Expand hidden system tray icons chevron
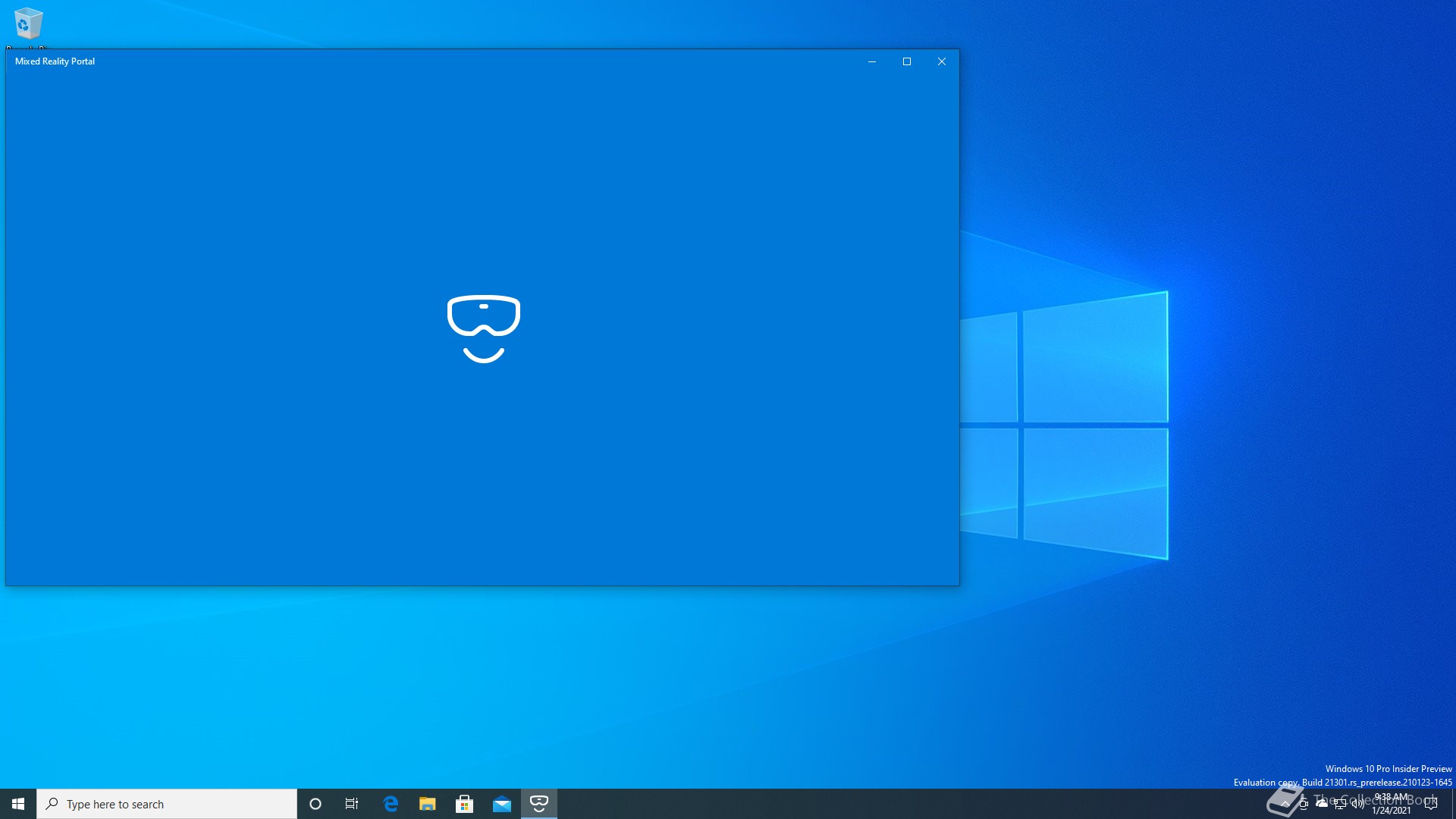Screen dimensions: 1456x819 (x=1285, y=804)
